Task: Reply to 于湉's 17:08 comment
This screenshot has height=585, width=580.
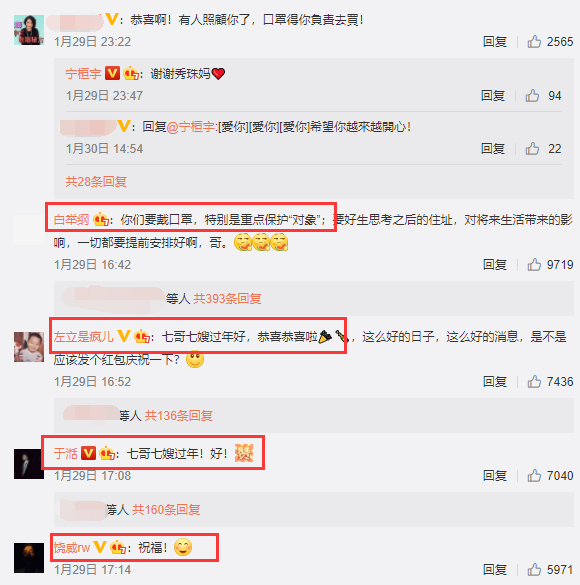Action: [x=495, y=475]
